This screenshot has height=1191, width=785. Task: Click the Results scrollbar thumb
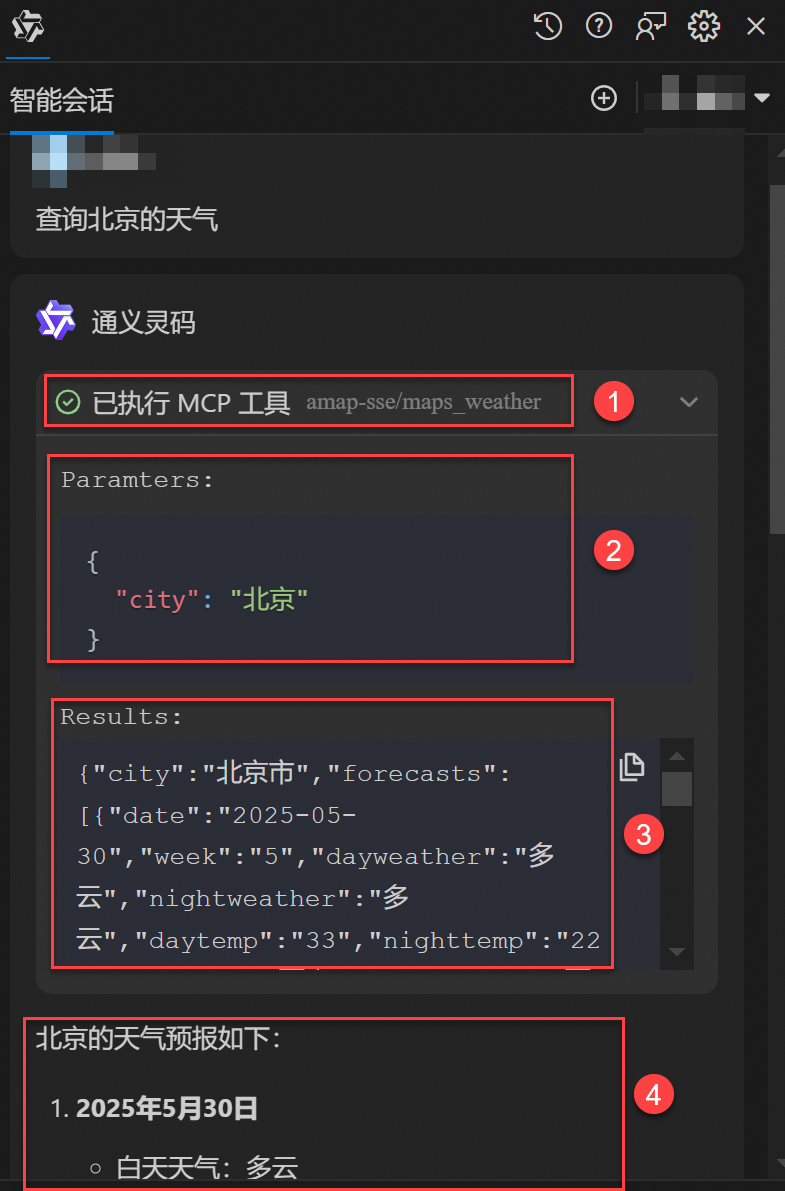coord(677,788)
